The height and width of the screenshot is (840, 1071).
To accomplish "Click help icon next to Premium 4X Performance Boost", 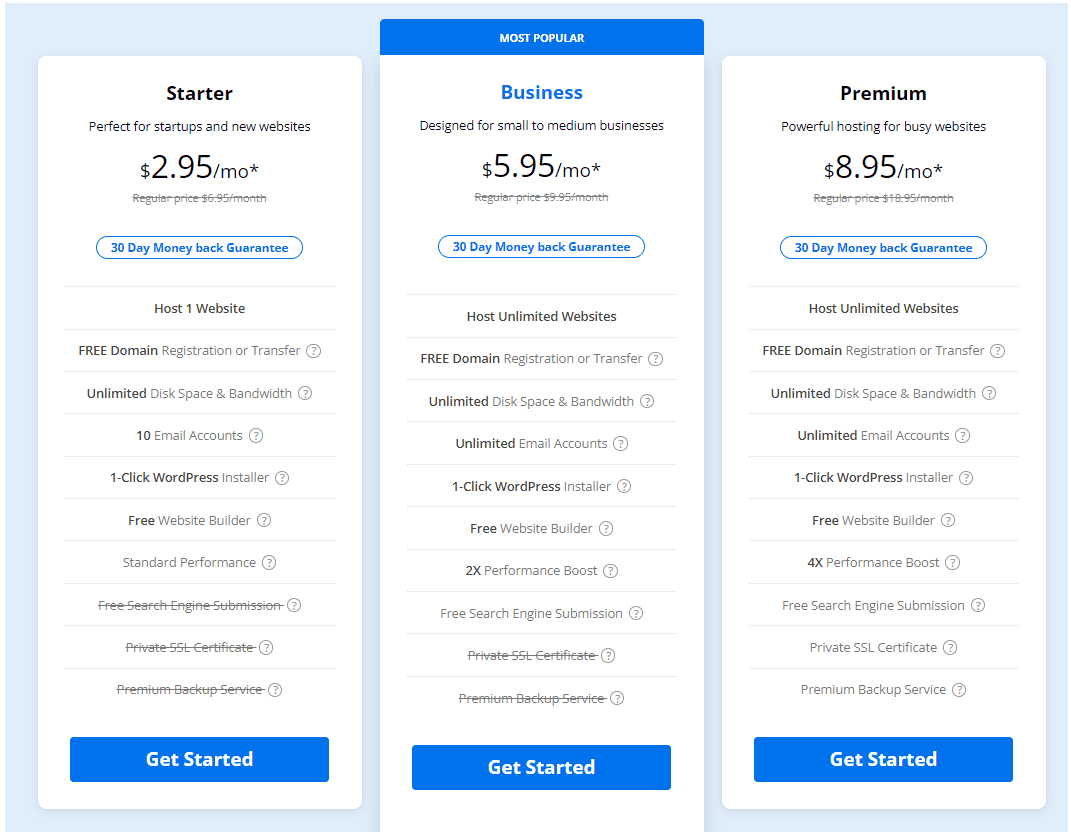I will tap(953, 563).
